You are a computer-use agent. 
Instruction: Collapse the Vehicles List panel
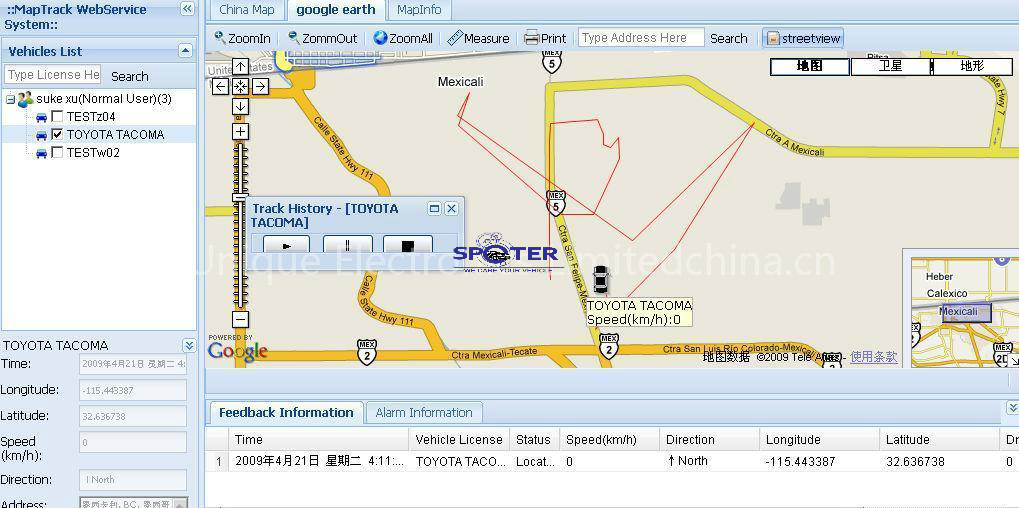point(185,51)
